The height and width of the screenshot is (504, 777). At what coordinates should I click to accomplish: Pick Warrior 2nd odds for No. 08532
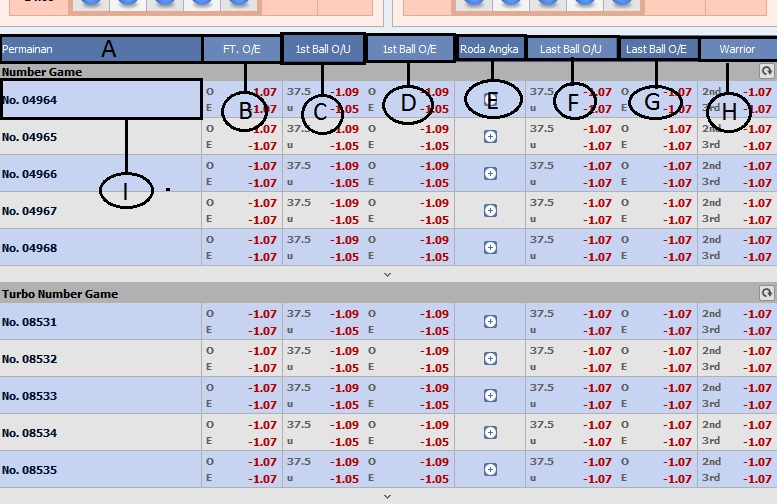pyautogui.click(x=759, y=351)
